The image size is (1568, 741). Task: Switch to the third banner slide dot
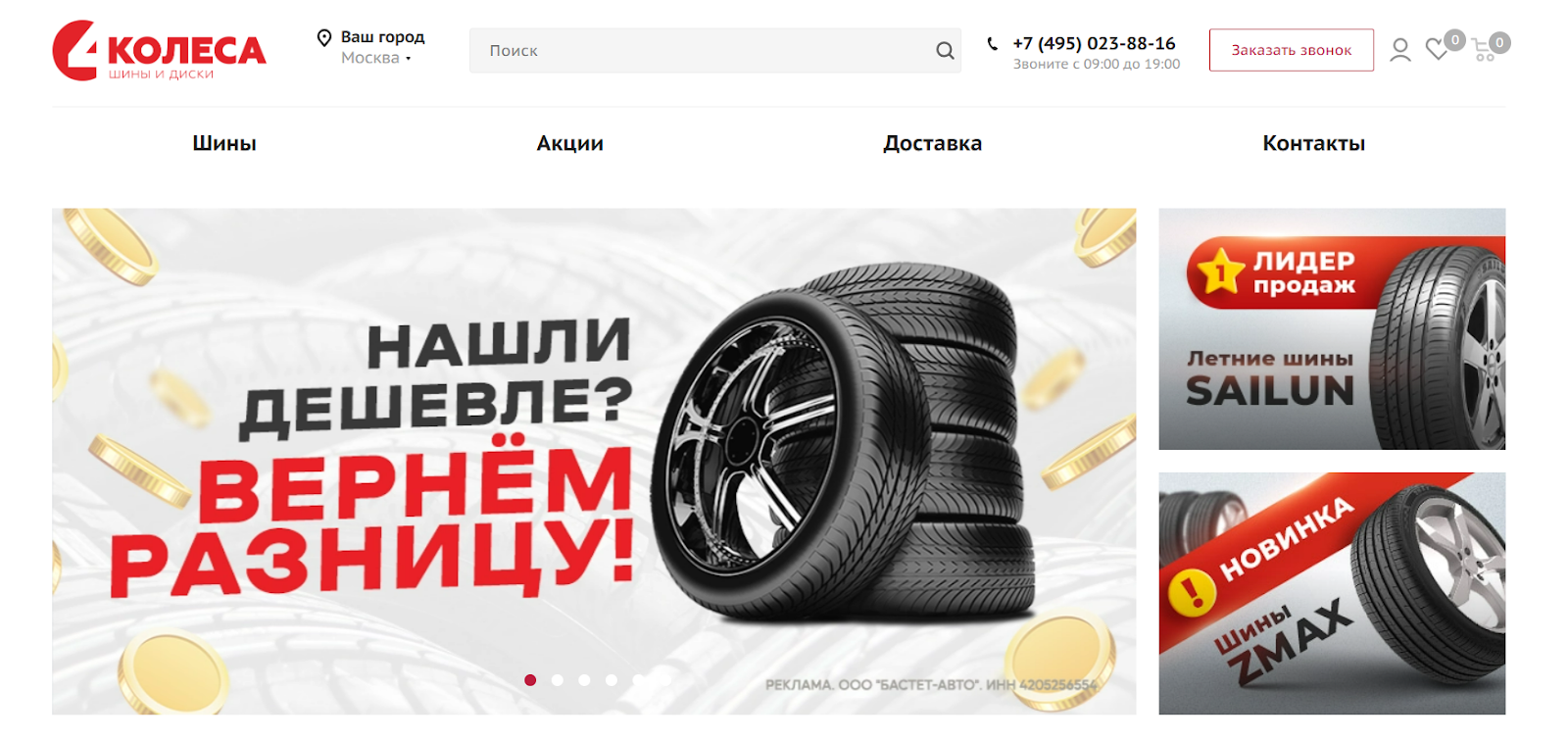point(584,680)
